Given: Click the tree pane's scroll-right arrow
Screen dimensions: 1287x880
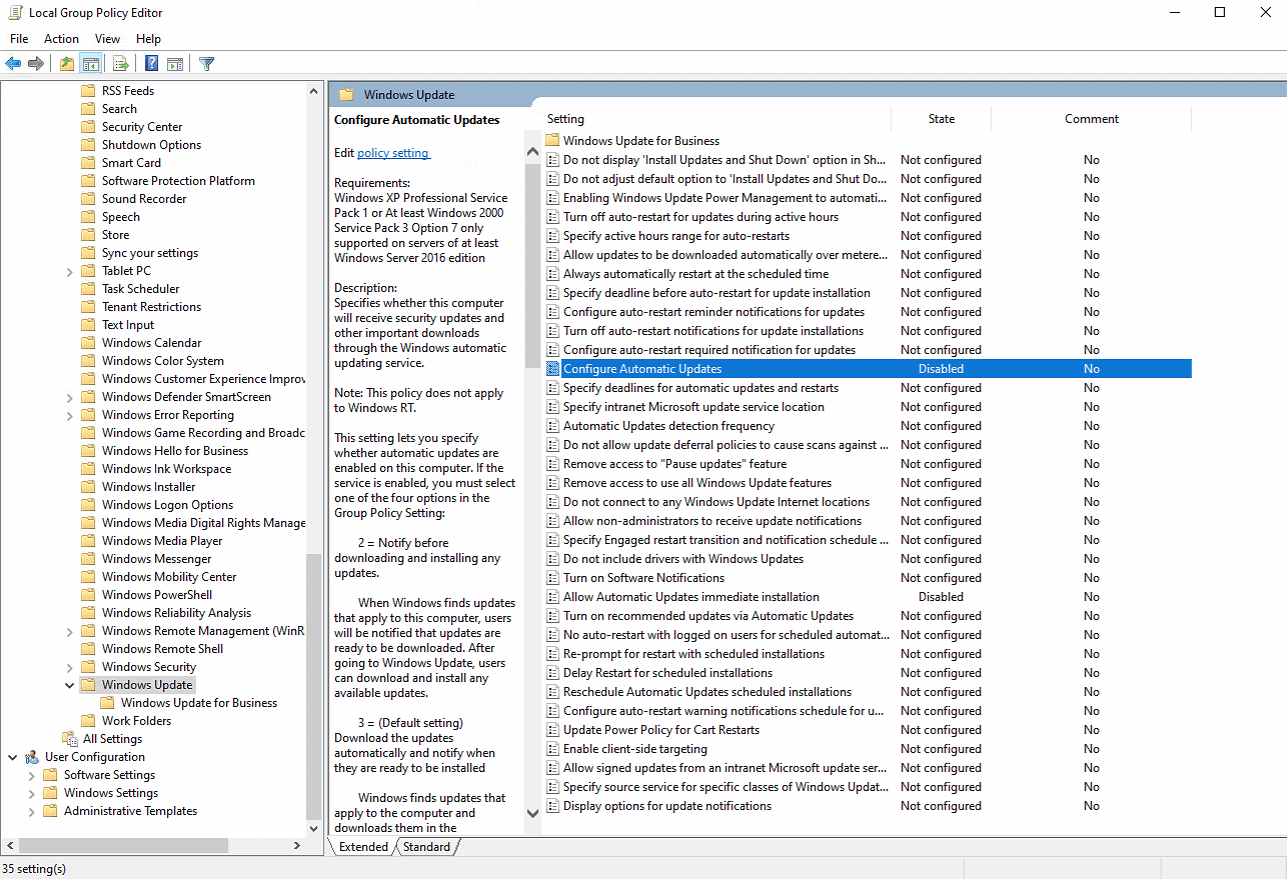Looking at the screenshot, I should pos(296,845).
